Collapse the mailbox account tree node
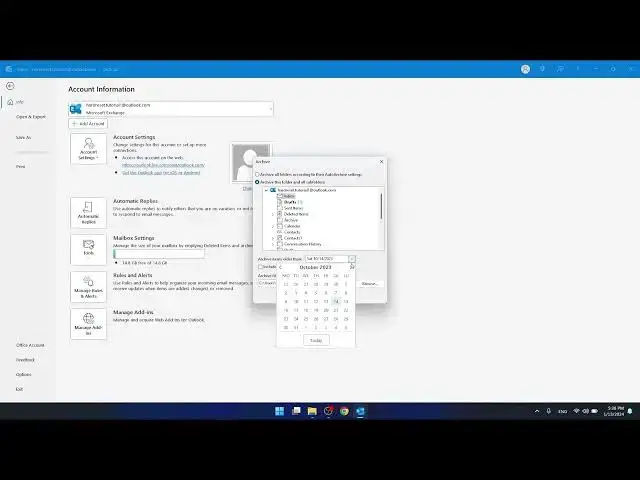The width and height of the screenshot is (640, 480). point(267,190)
